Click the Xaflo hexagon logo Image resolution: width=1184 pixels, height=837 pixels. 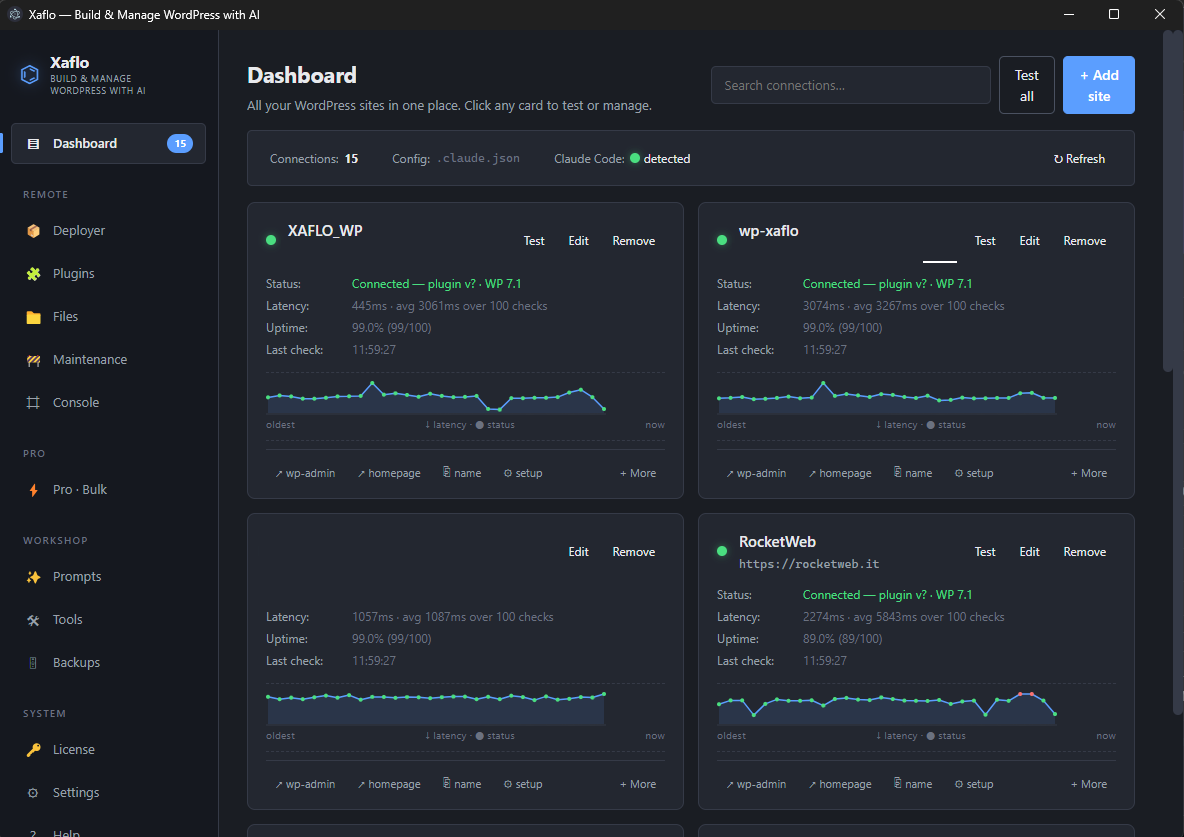click(29, 74)
